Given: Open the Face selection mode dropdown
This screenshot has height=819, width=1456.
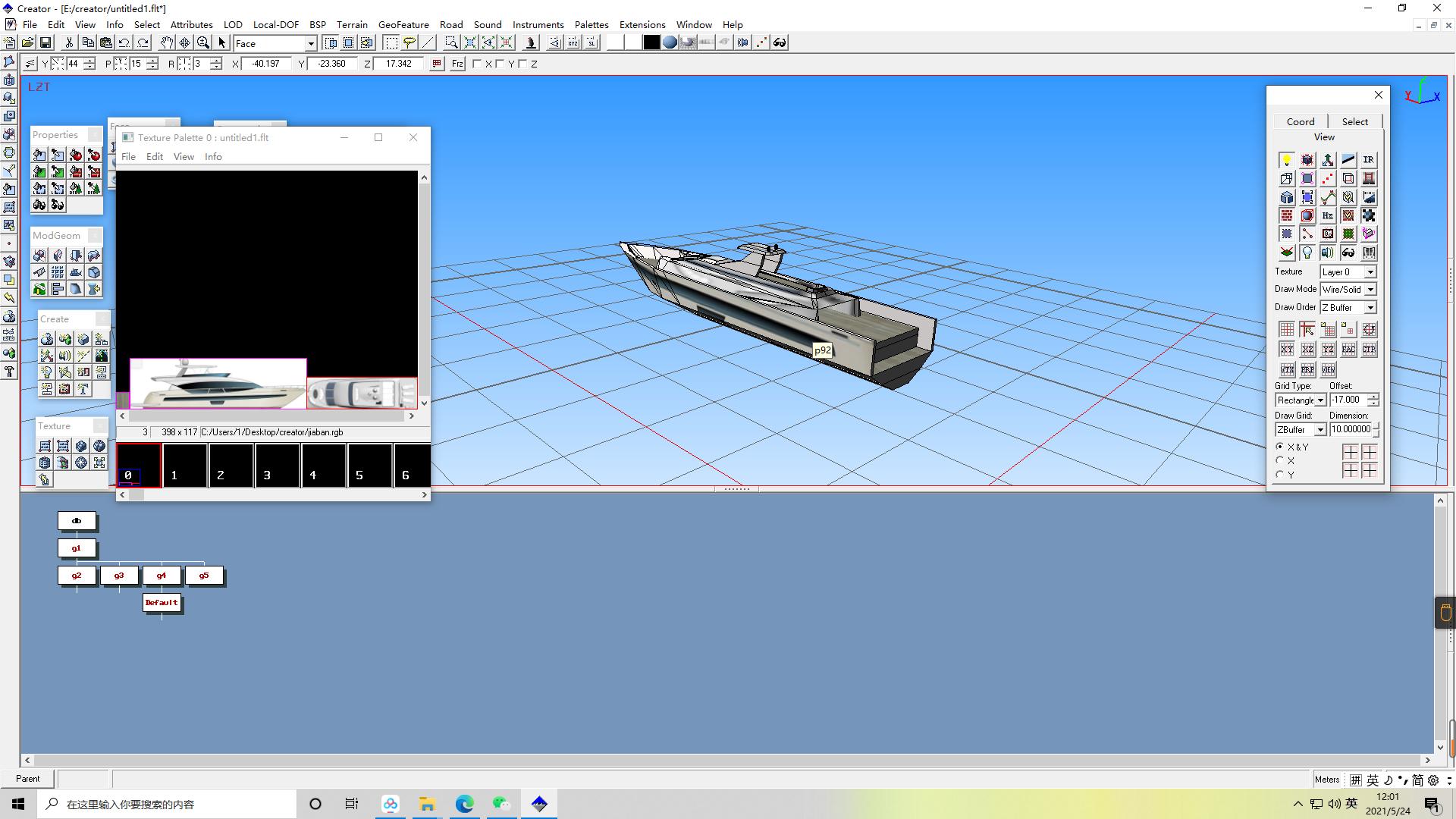Looking at the screenshot, I should pyautogui.click(x=310, y=44).
